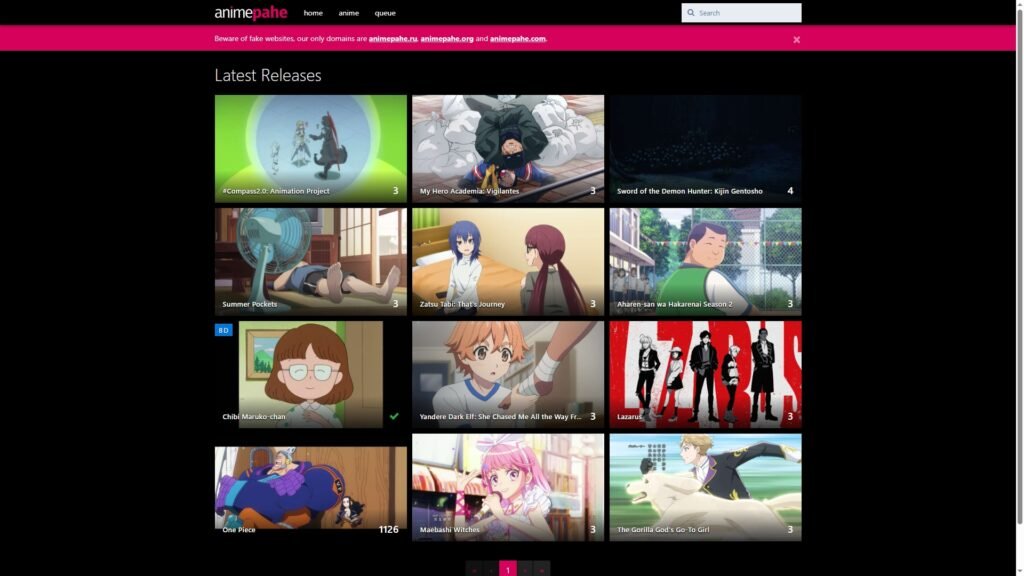Open the Aharen-san wa Hakarenai Season 2 thumbnail
The width and height of the screenshot is (1024, 576).
(x=705, y=261)
